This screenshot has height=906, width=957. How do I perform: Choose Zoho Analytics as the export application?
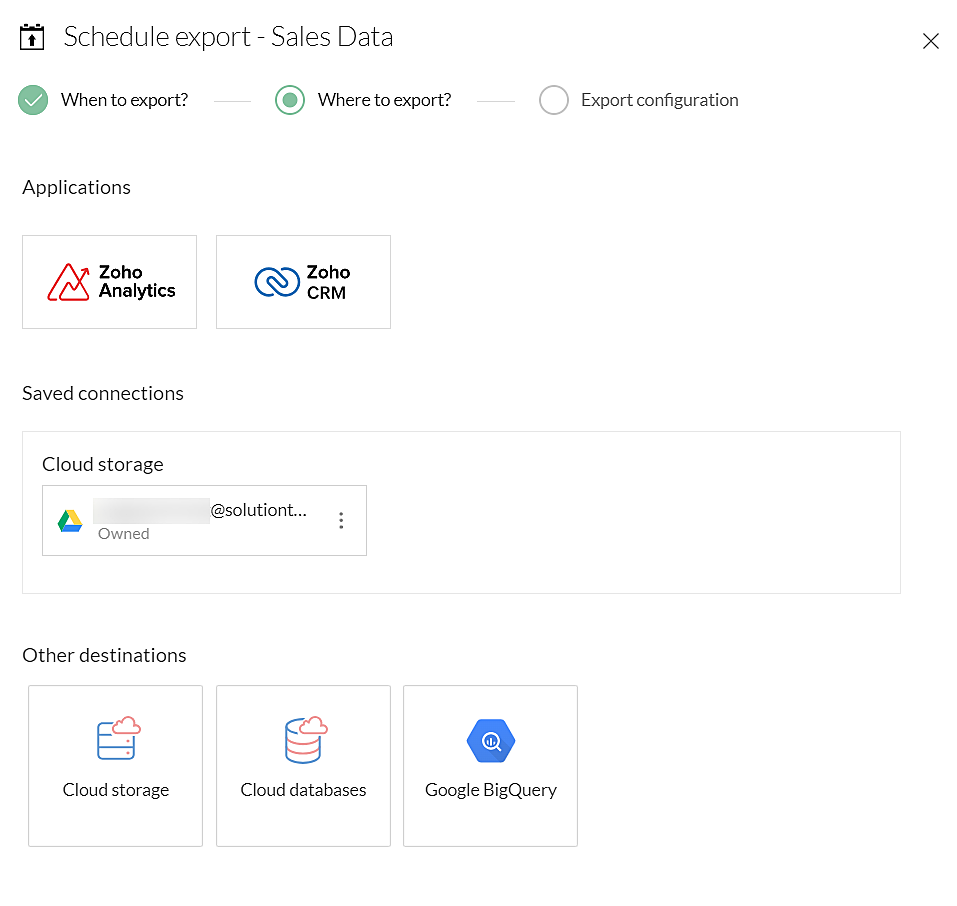pyautogui.click(x=109, y=282)
